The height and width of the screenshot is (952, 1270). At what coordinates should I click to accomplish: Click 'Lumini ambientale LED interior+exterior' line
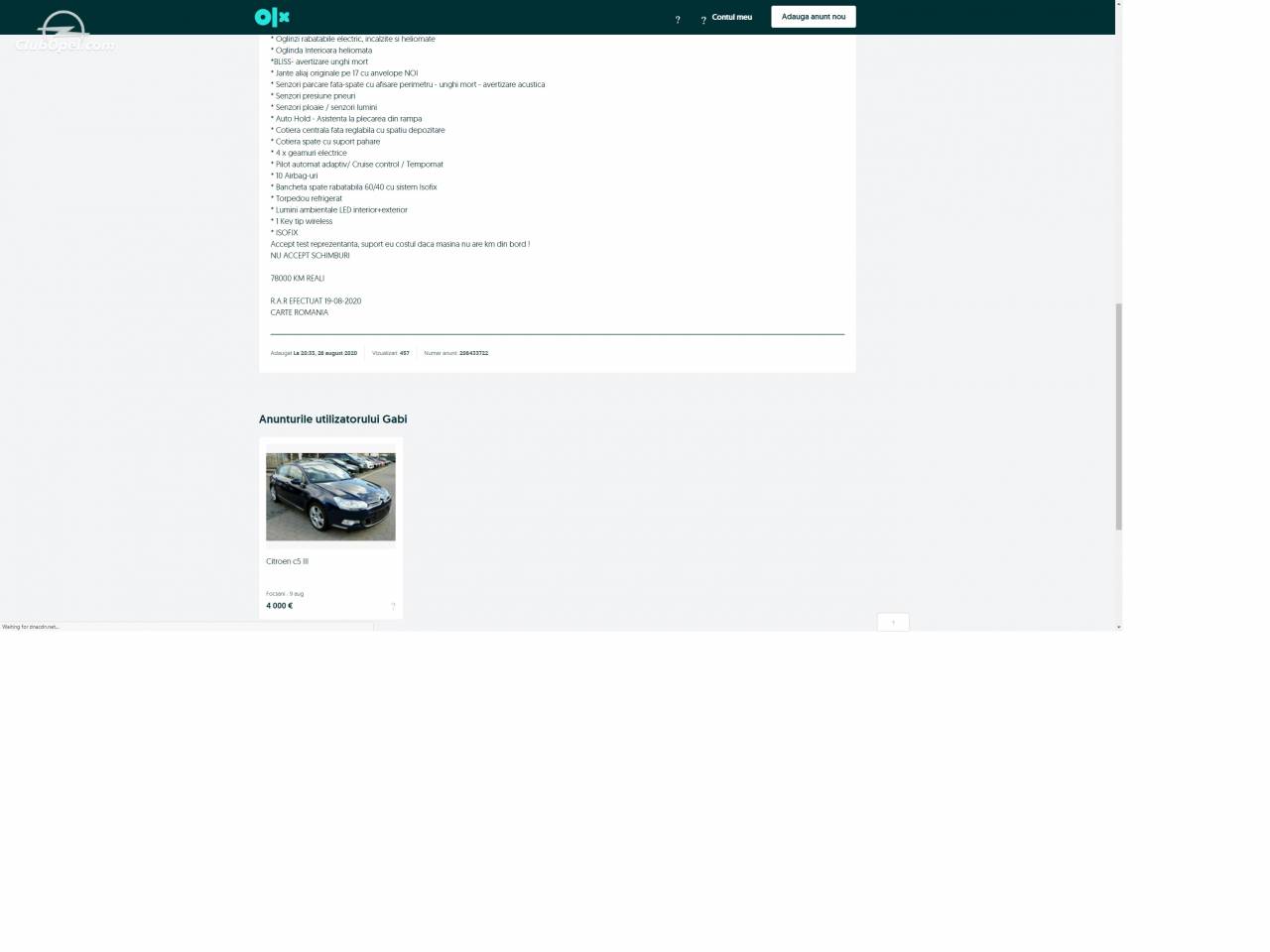coord(338,210)
